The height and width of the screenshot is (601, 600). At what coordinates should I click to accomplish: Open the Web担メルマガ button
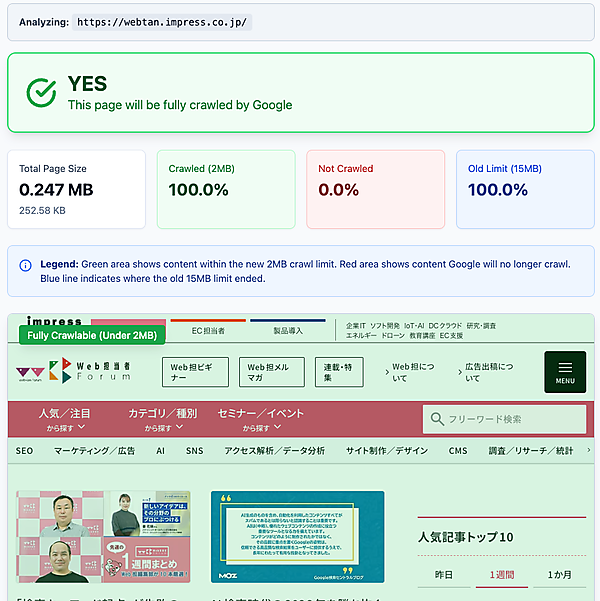tap(272, 372)
